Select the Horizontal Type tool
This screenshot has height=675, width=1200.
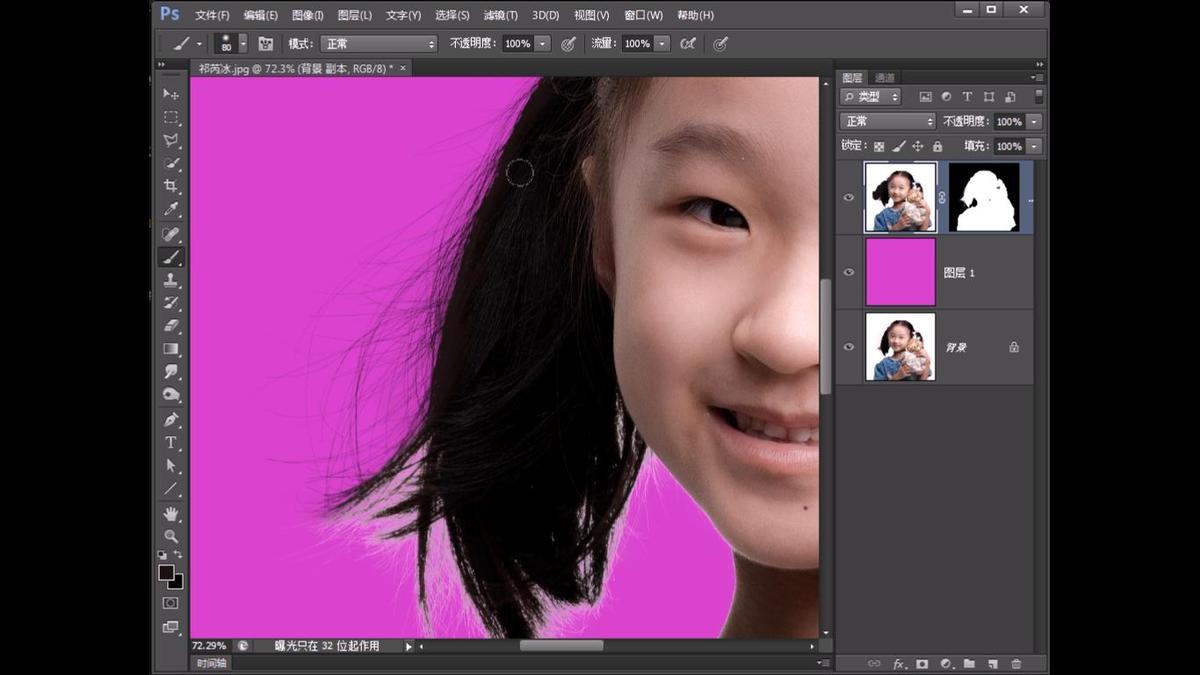pyautogui.click(x=171, y=443)
